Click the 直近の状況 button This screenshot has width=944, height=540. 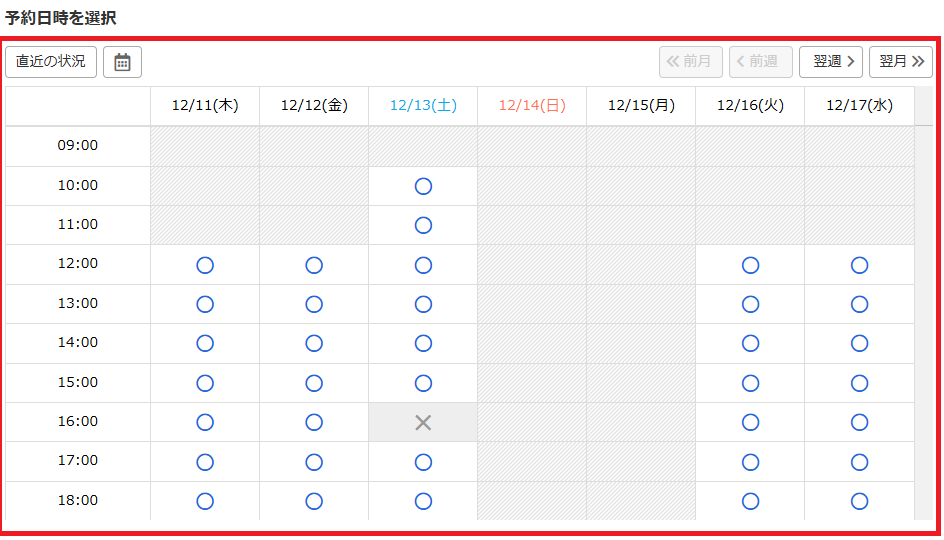(51, 62)
